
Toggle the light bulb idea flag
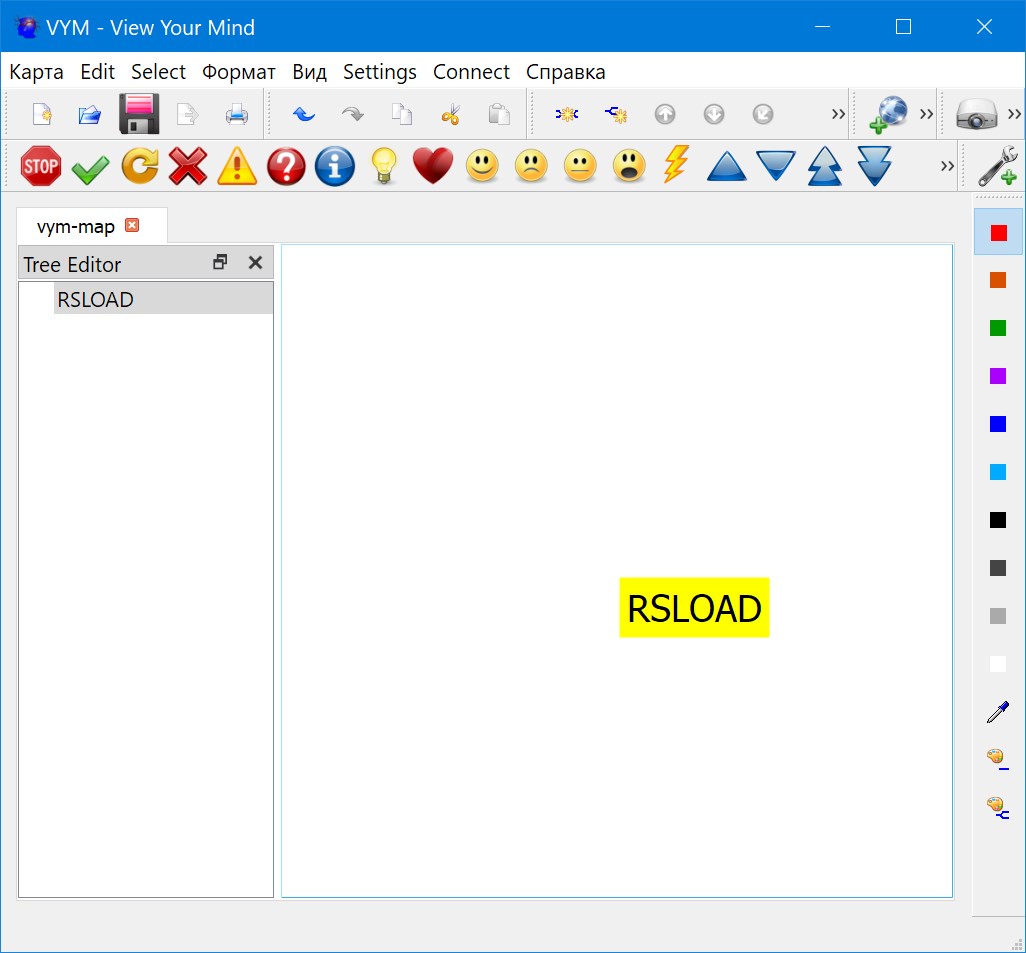coord(384,166)
